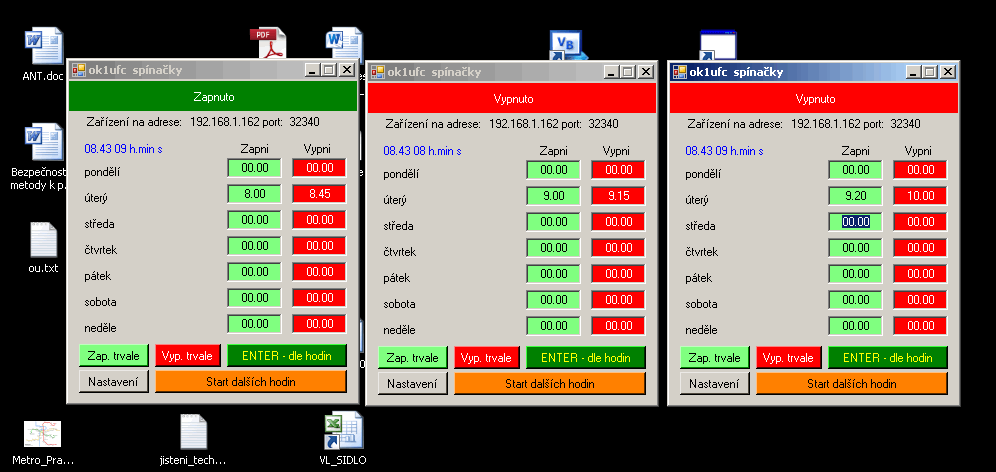The width and height of the screenshot is (996, 472).
Task: Click the úterý Vypni field showing 9.15
Action: (x=618, y=196)
